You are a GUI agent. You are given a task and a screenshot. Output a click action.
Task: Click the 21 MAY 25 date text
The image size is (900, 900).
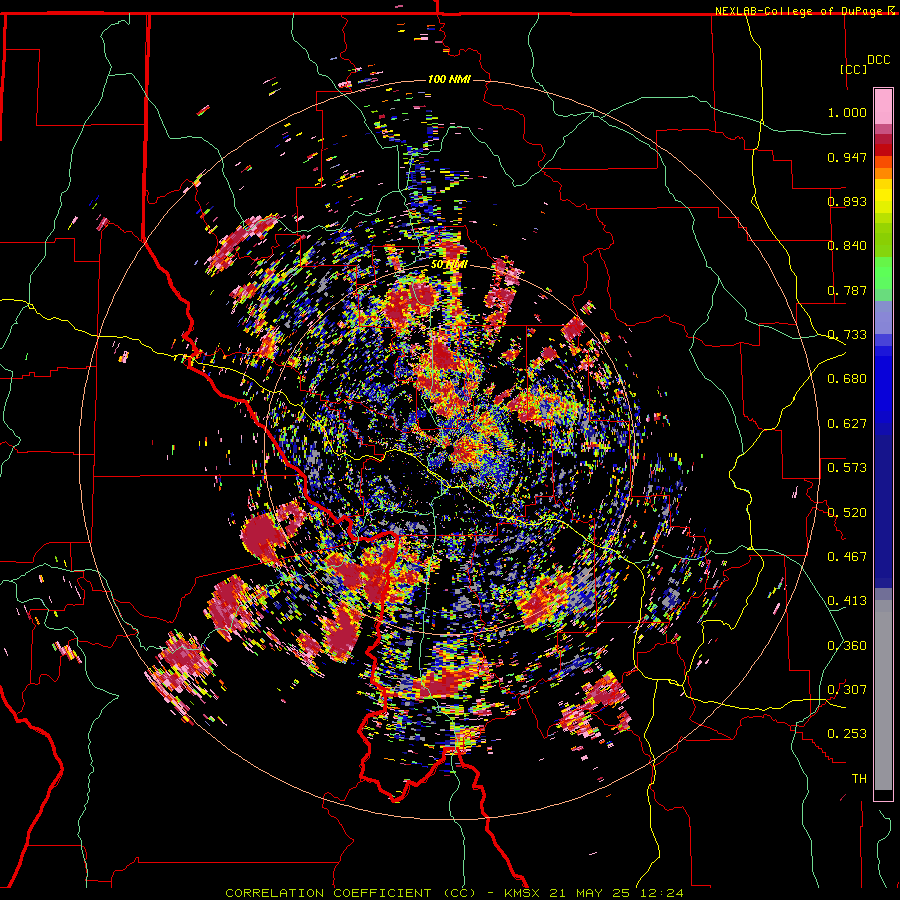pos(591,893)
